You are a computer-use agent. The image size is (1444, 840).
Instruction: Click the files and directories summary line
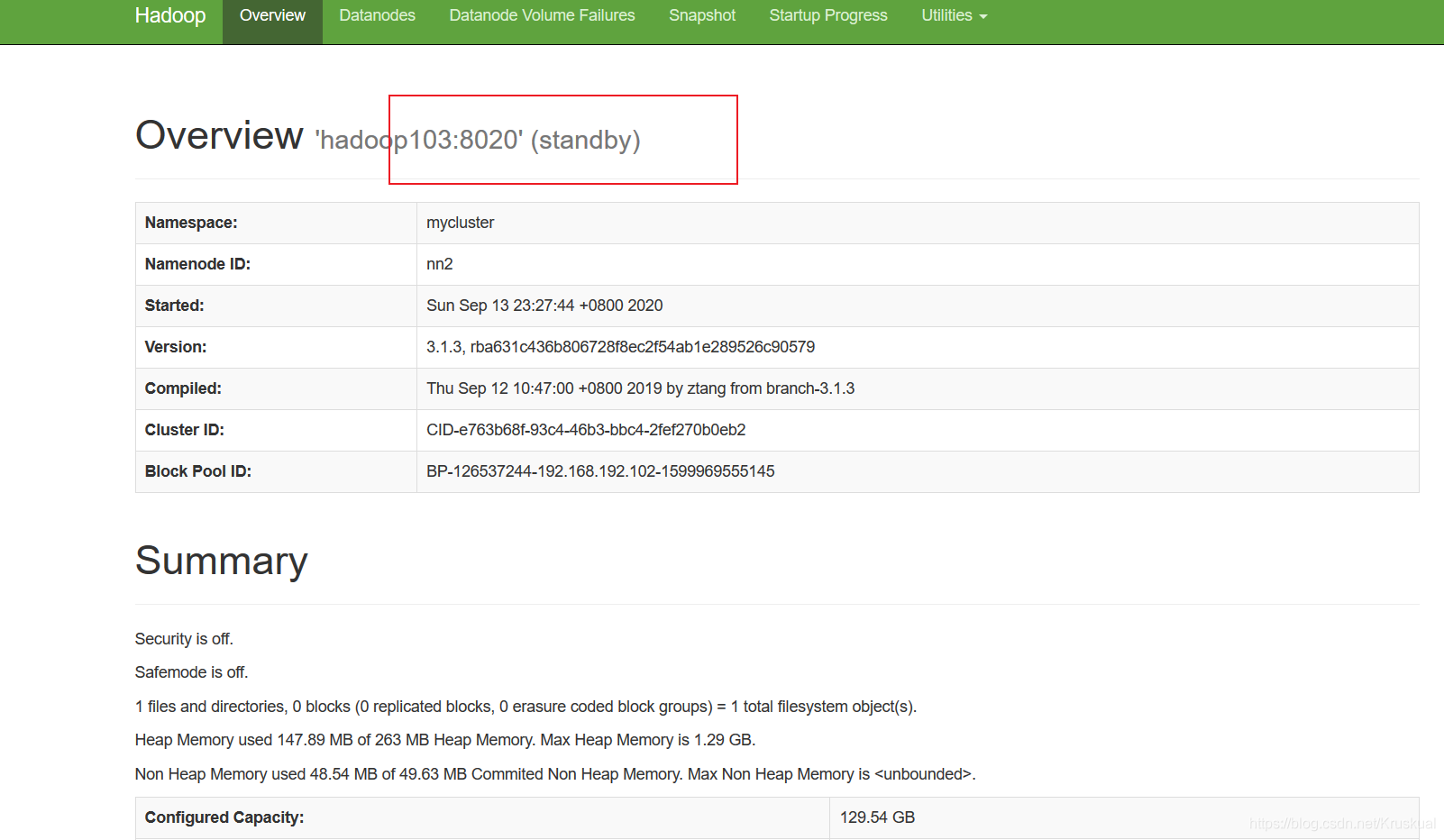[526, 707]
